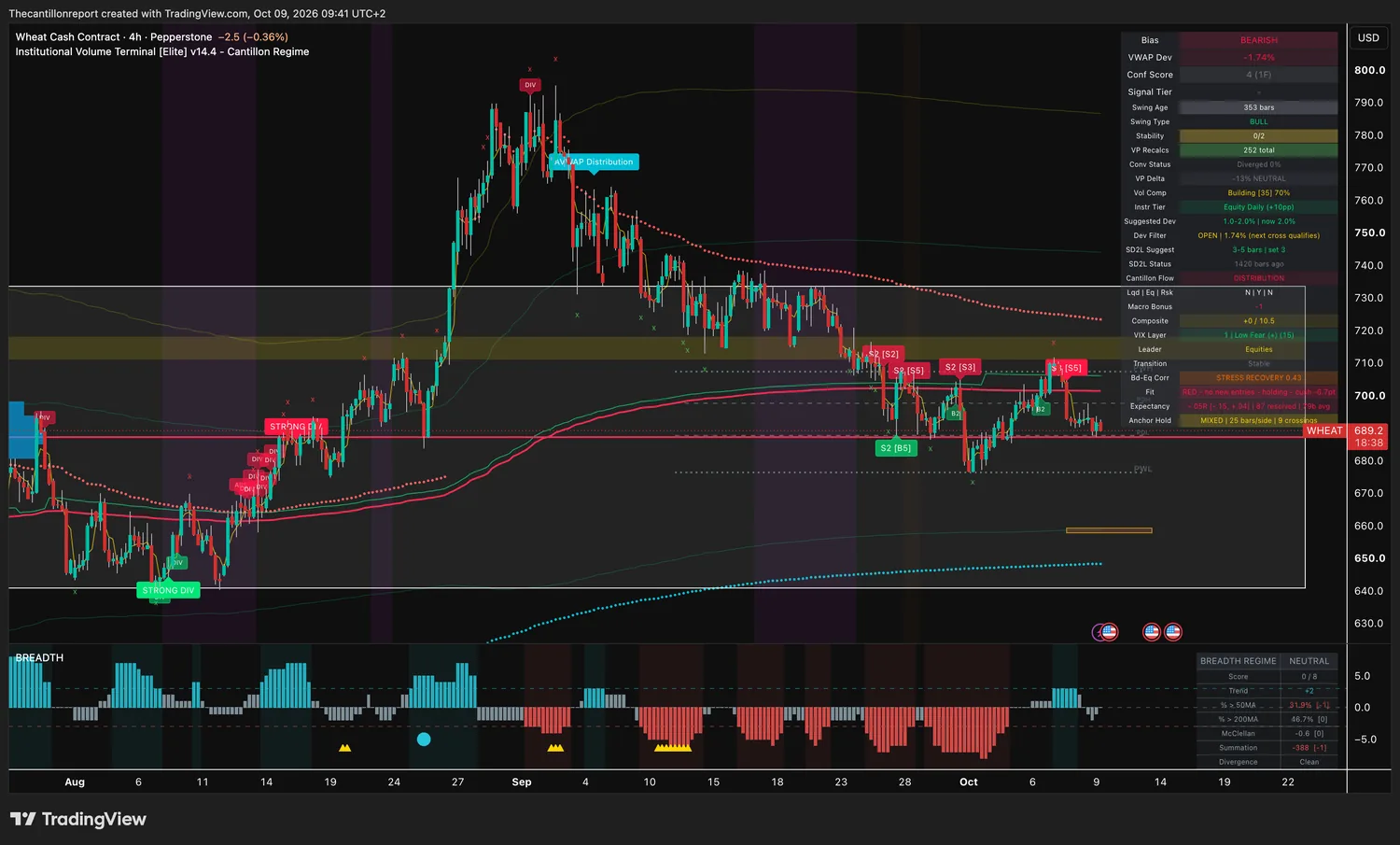This screenshot has width=1400, height=845.
Task: Click the Swing Age value 353 bars
Action: [1259, 108]
